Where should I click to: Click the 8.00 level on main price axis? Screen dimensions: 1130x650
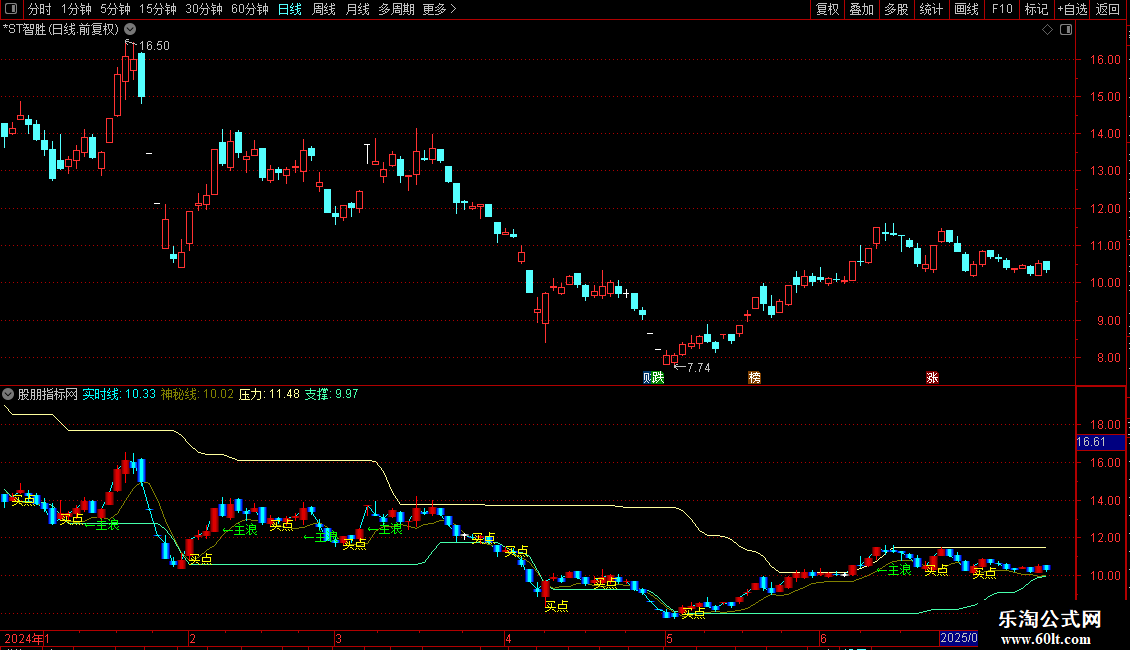click(1108, 357)
